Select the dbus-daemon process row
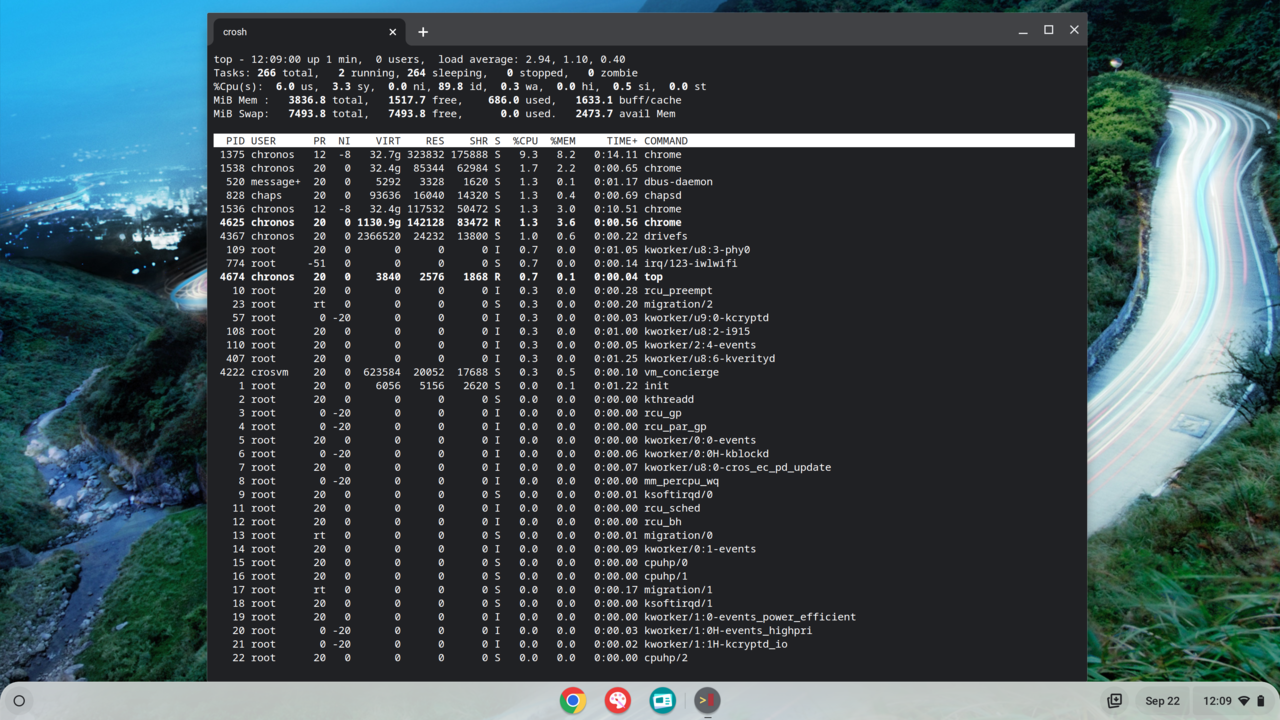The height and width of the screenshot is (720, 1280). (644, 182)
